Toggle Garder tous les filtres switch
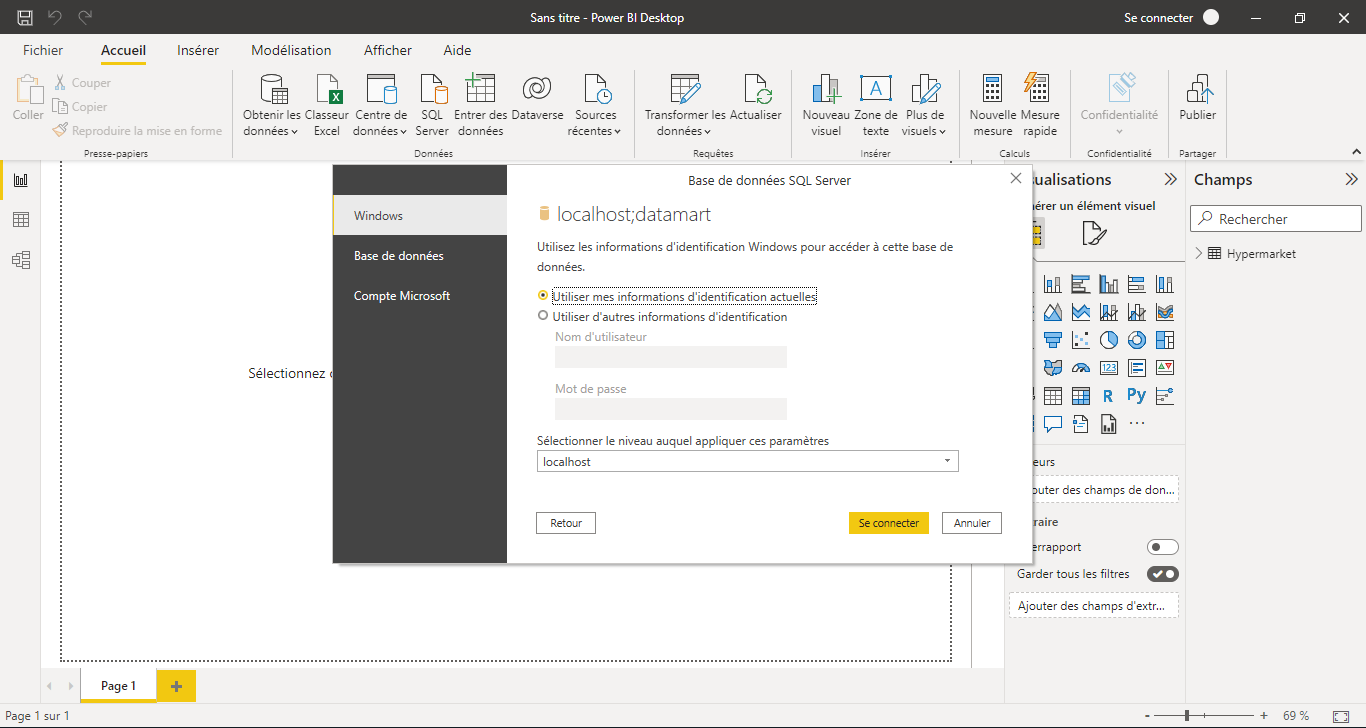1366x728 pixels. (x=1163, y=574)
